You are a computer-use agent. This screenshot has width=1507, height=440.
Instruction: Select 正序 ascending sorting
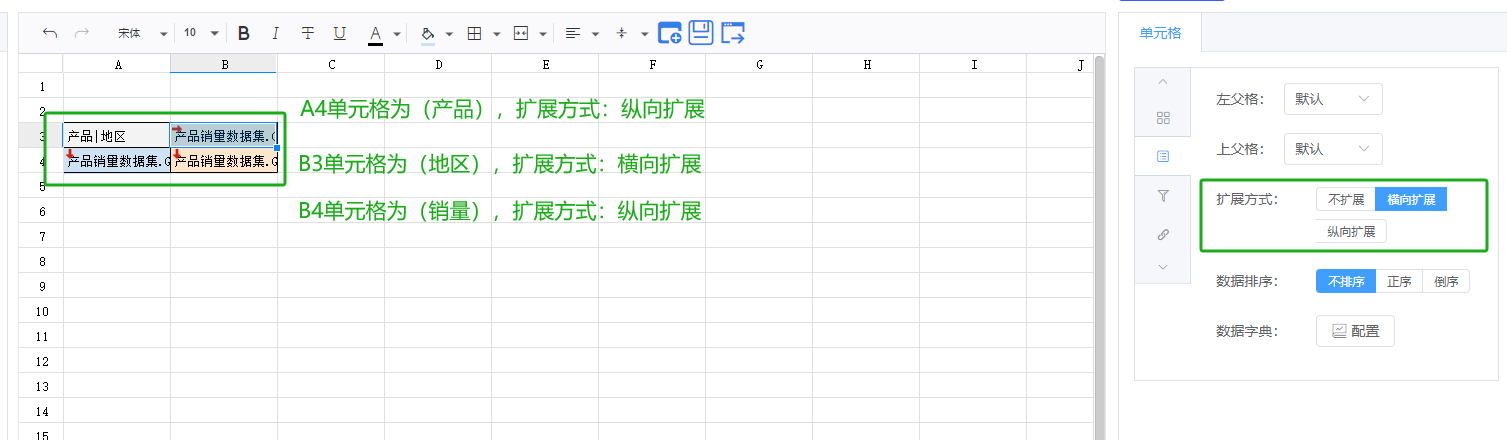(x=1399, y=281)
